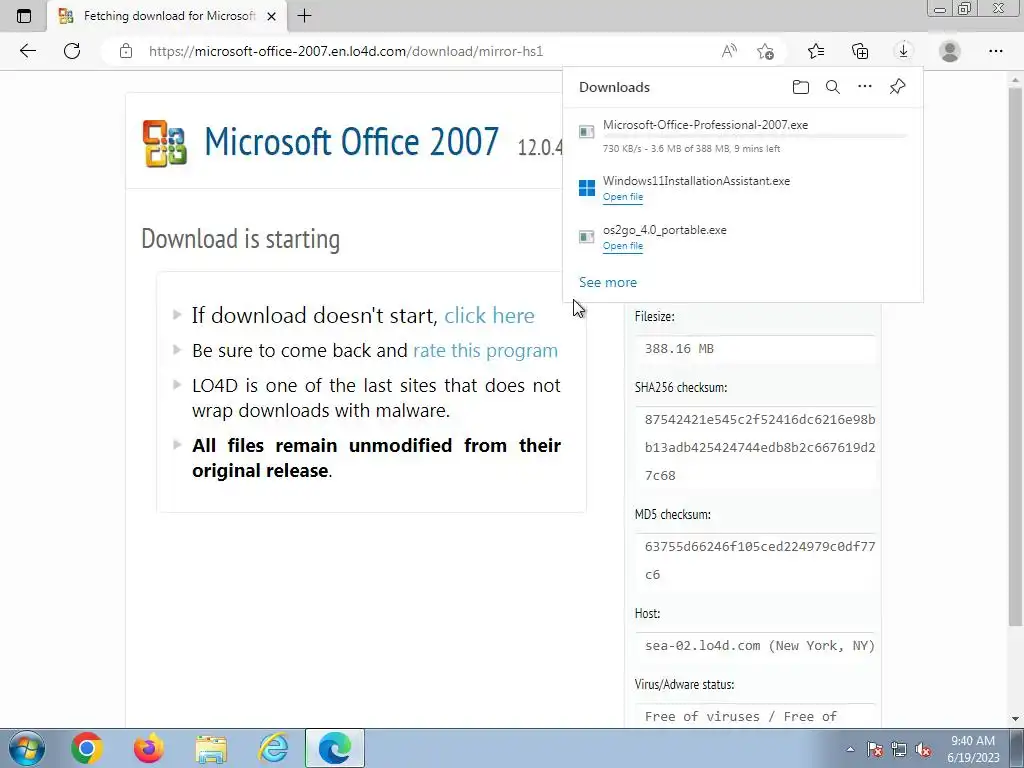This screenshot has height=768, width=1024.
Task: Pin the Downloads panel
Action: (x=897, y=86)
